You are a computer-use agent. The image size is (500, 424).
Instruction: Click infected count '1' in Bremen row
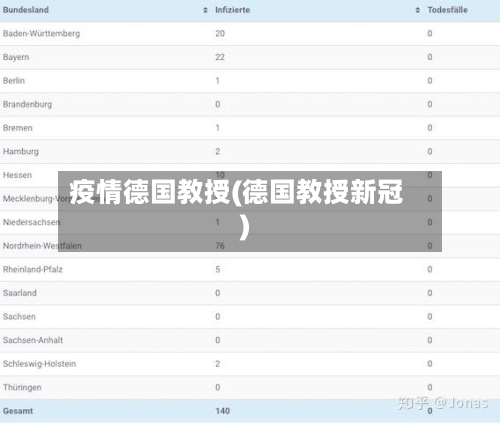[x=218, y=128]
